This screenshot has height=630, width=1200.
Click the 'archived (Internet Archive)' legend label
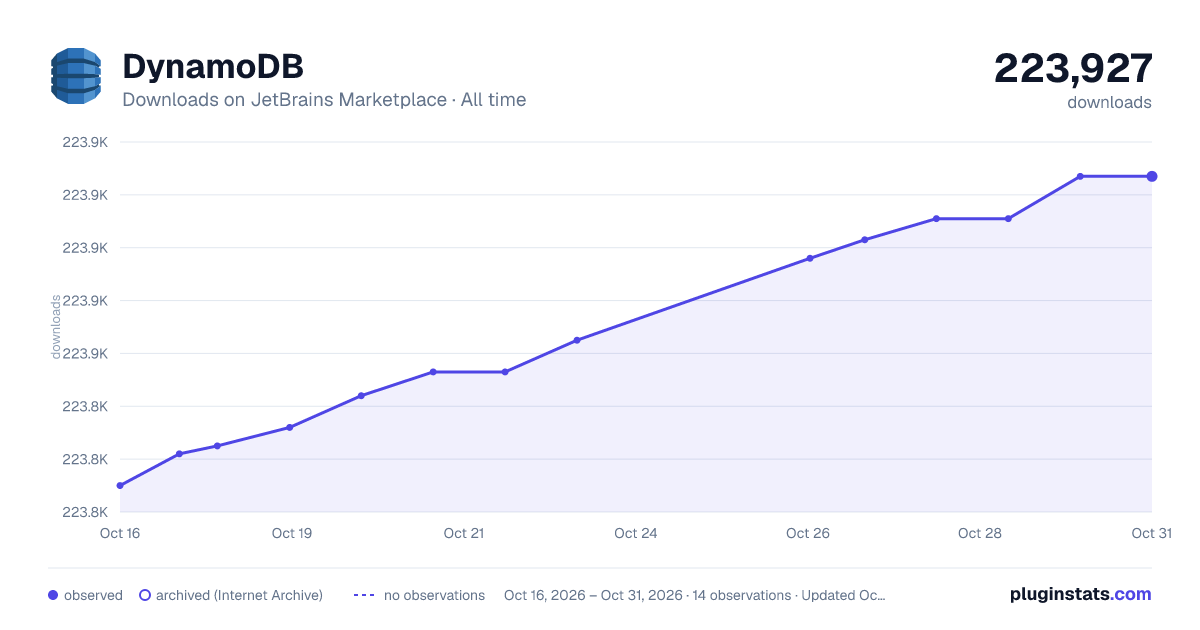[239, 595]
